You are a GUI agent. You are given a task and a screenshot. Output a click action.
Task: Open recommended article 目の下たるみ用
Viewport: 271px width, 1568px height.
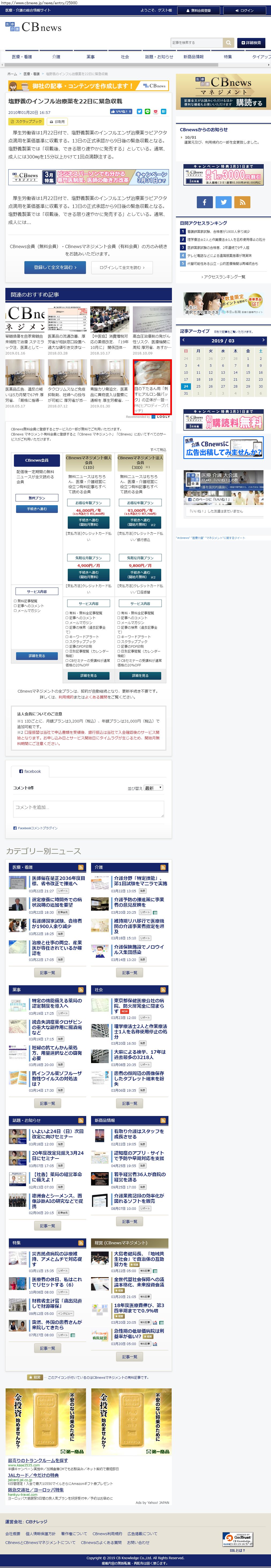pos(152,387)
